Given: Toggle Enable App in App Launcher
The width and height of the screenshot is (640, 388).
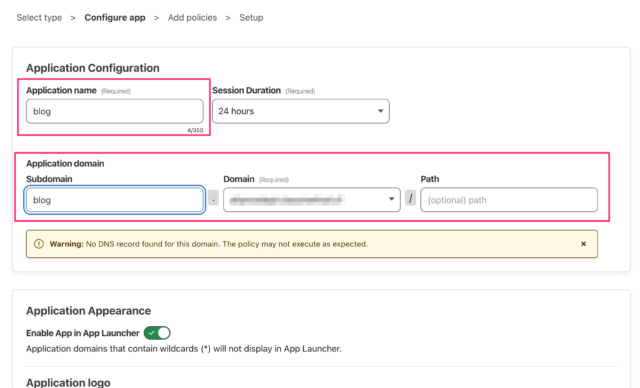Looking at the screenshot, I should point(157,333).
